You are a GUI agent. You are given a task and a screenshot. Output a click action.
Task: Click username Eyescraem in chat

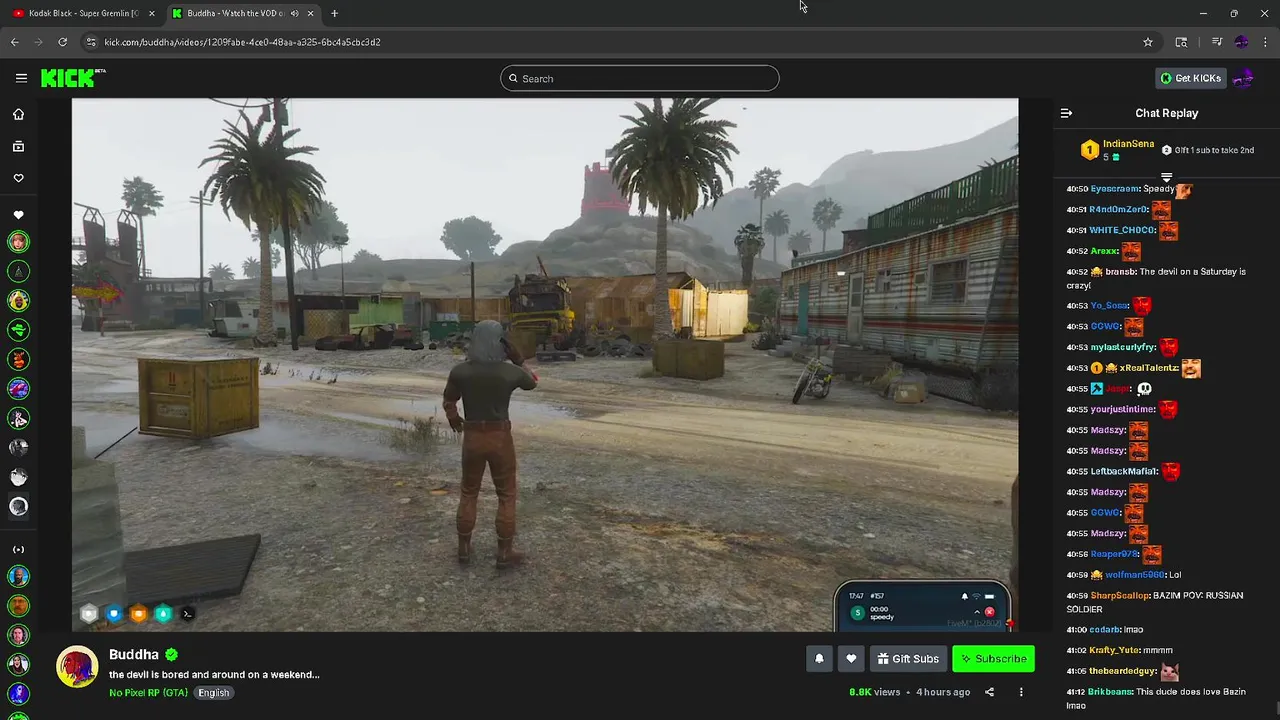click(x=1115, y=188)
